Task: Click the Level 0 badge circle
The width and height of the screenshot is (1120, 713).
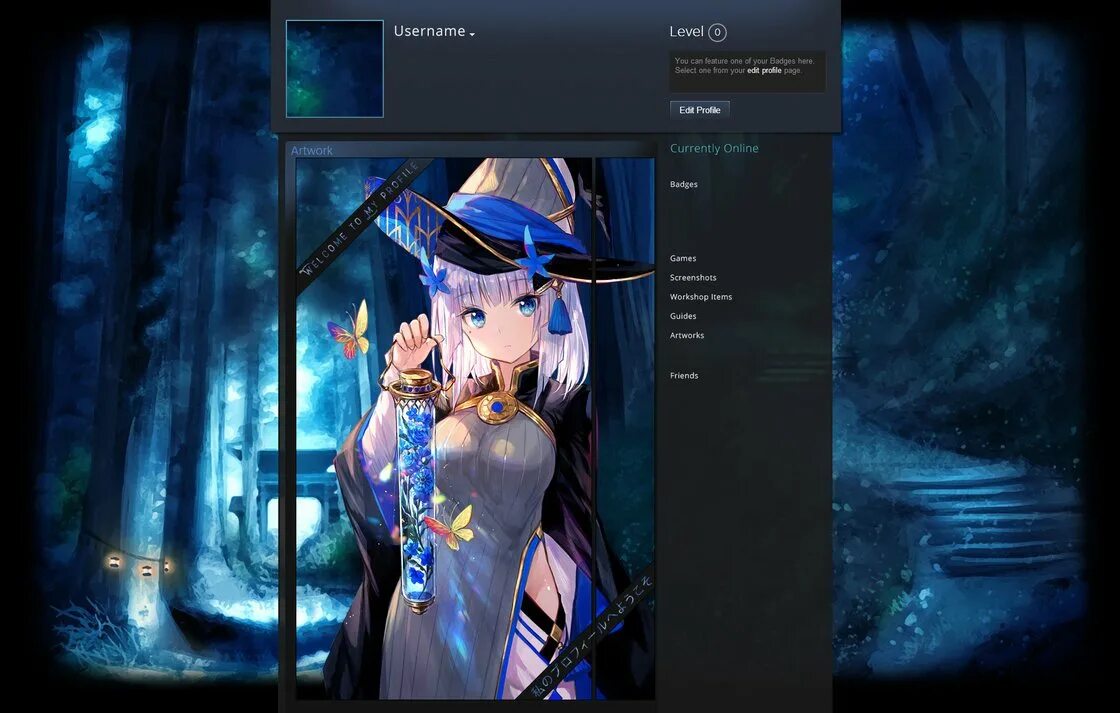Action: point(717,32)
